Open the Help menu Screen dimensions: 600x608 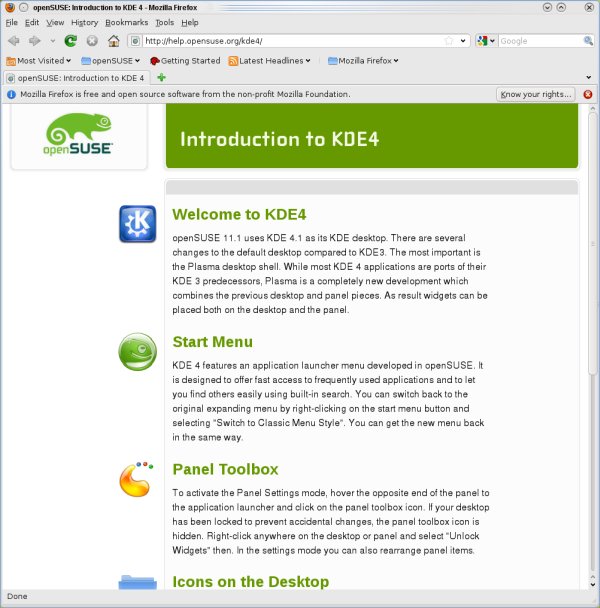(x=190, y=22)
